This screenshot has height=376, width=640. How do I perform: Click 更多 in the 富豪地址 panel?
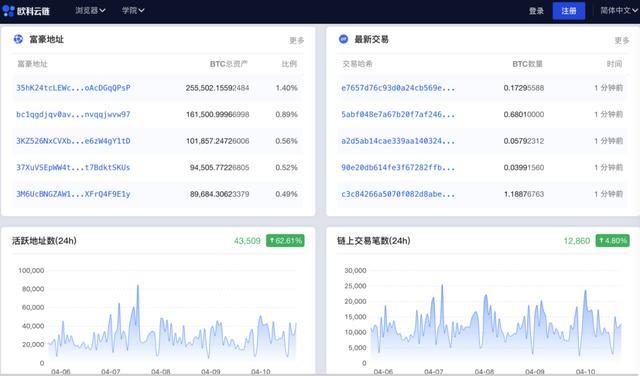297,40
